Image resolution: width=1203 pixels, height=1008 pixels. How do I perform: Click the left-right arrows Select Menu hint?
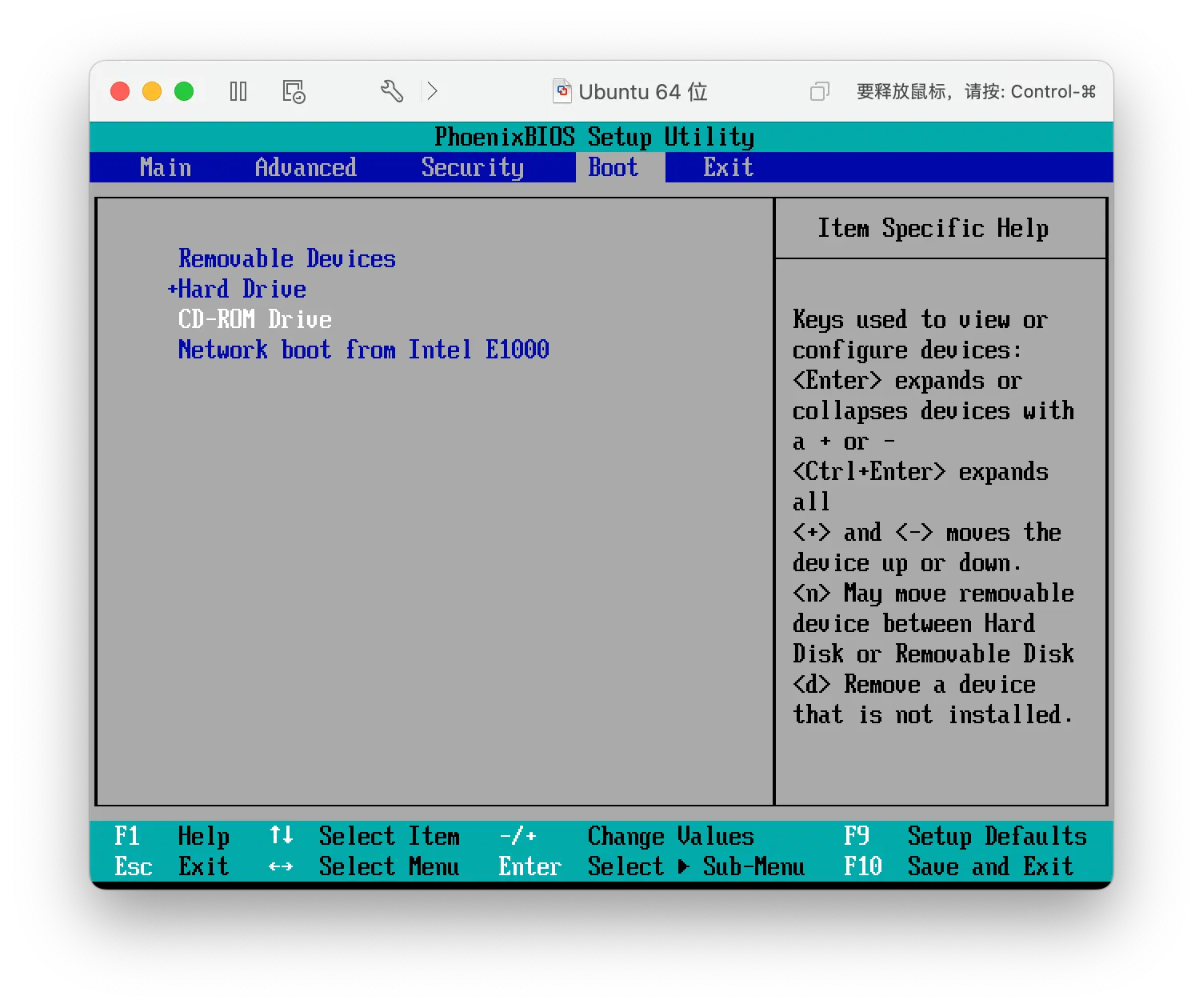click(x=365, y=866)
